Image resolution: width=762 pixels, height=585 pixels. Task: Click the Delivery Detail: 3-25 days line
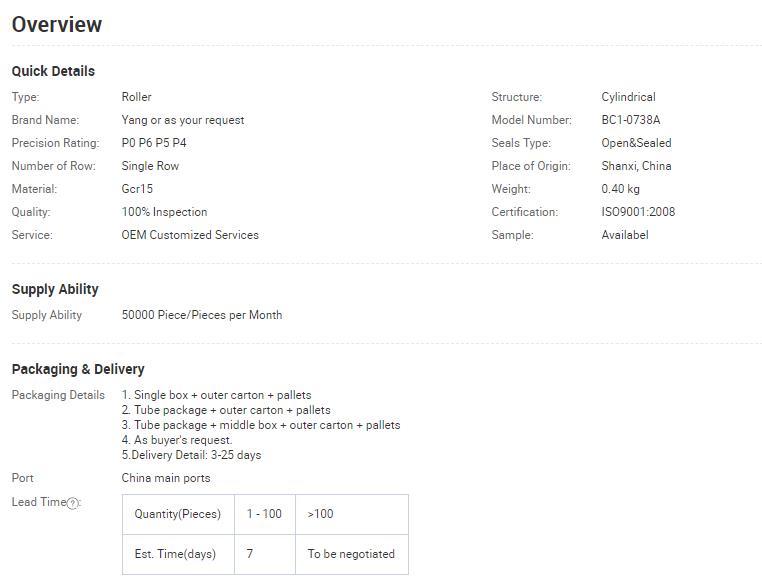(x=191, y=455)
